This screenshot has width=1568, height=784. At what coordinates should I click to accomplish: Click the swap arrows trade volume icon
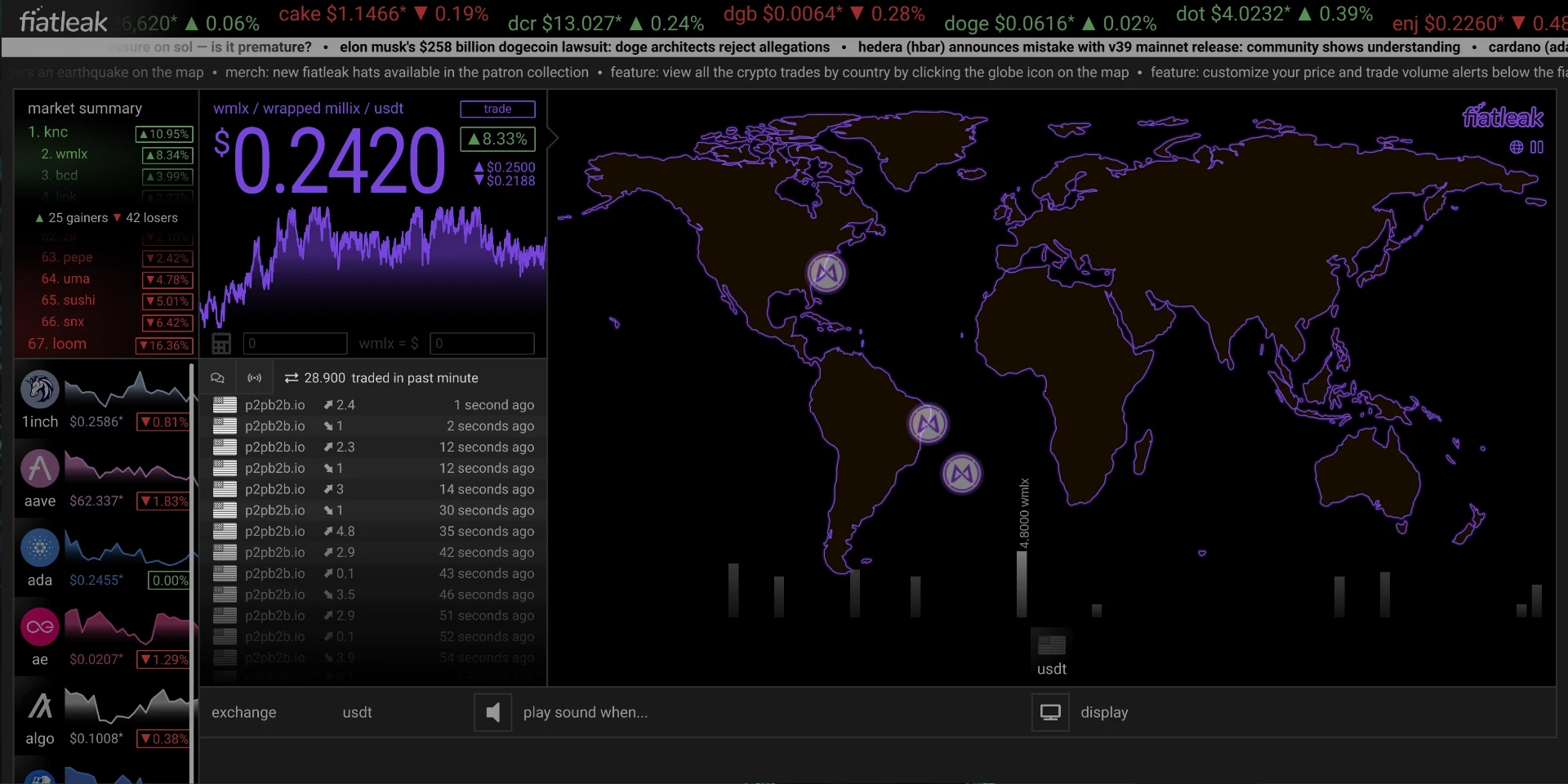(291, 378)
